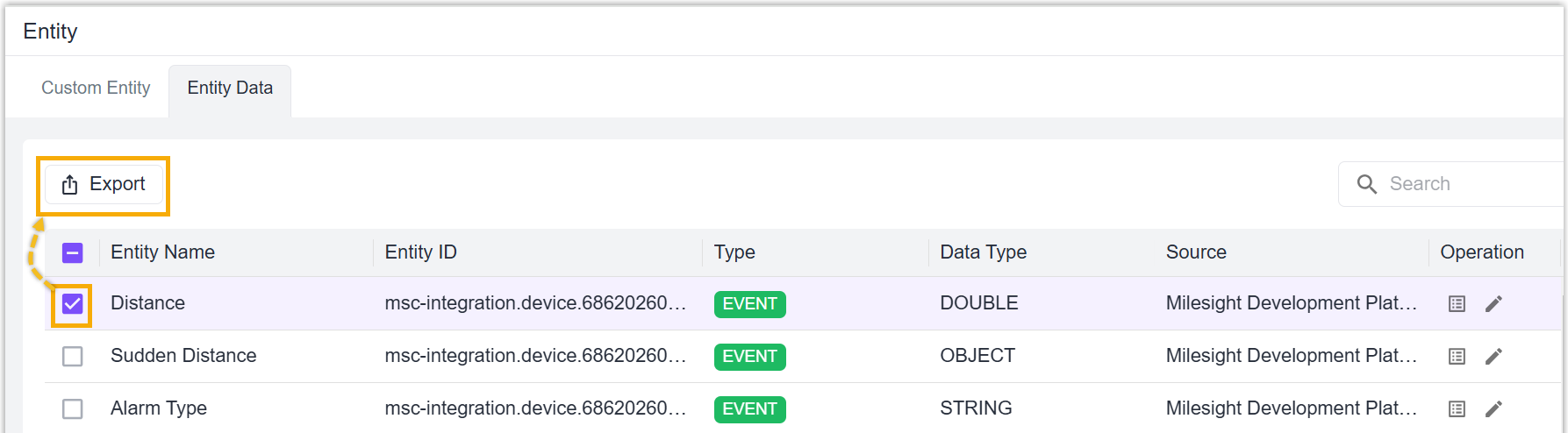This screenshot has width=1568, height=433.
Task: Click the EVENT tag in Alarm Type row
Action: [750, 409]
